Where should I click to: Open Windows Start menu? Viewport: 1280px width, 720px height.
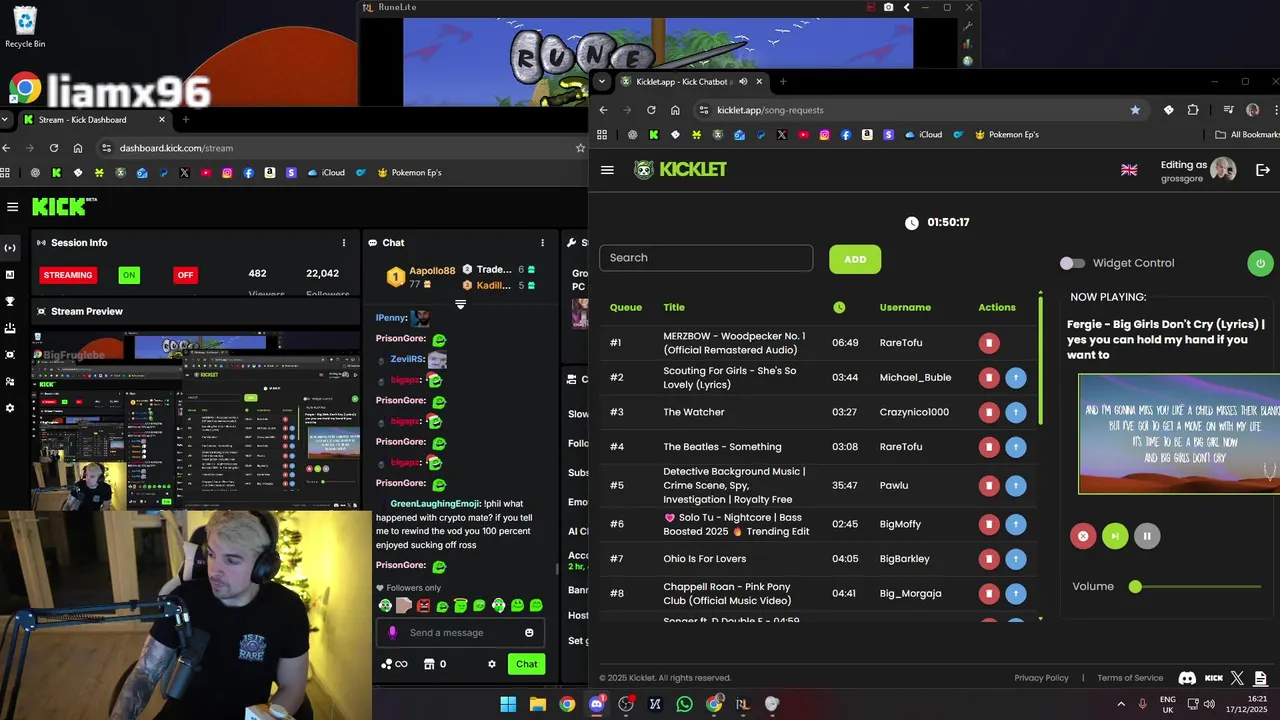[508, 704]
